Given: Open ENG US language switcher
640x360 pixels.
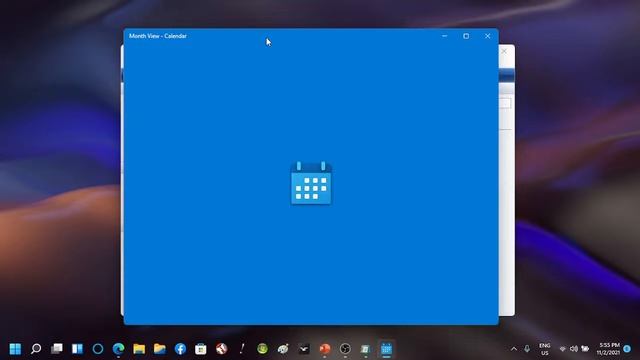Looking at the screenshot, I should pos(545,349).
